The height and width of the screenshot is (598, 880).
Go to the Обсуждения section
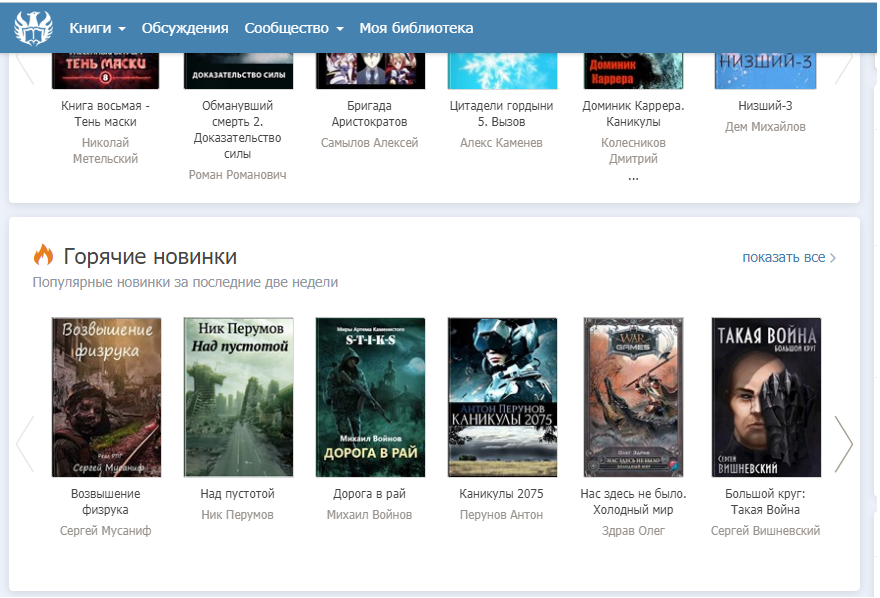(185, 28)
